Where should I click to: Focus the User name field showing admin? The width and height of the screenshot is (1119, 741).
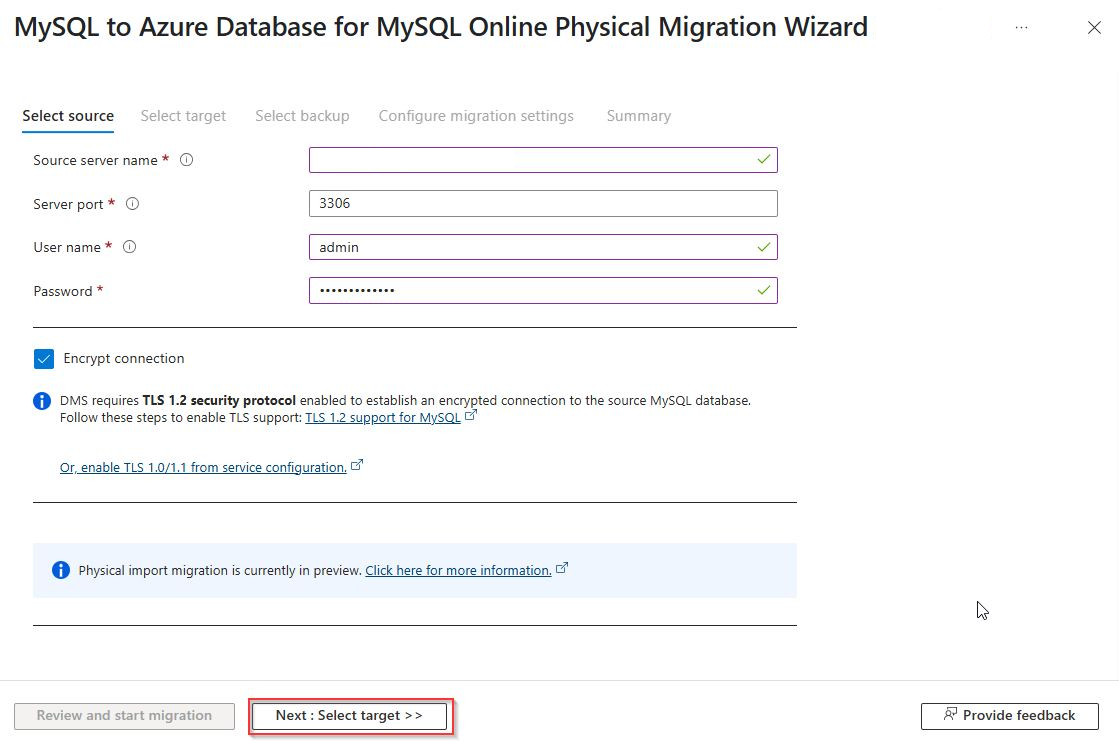543,247
